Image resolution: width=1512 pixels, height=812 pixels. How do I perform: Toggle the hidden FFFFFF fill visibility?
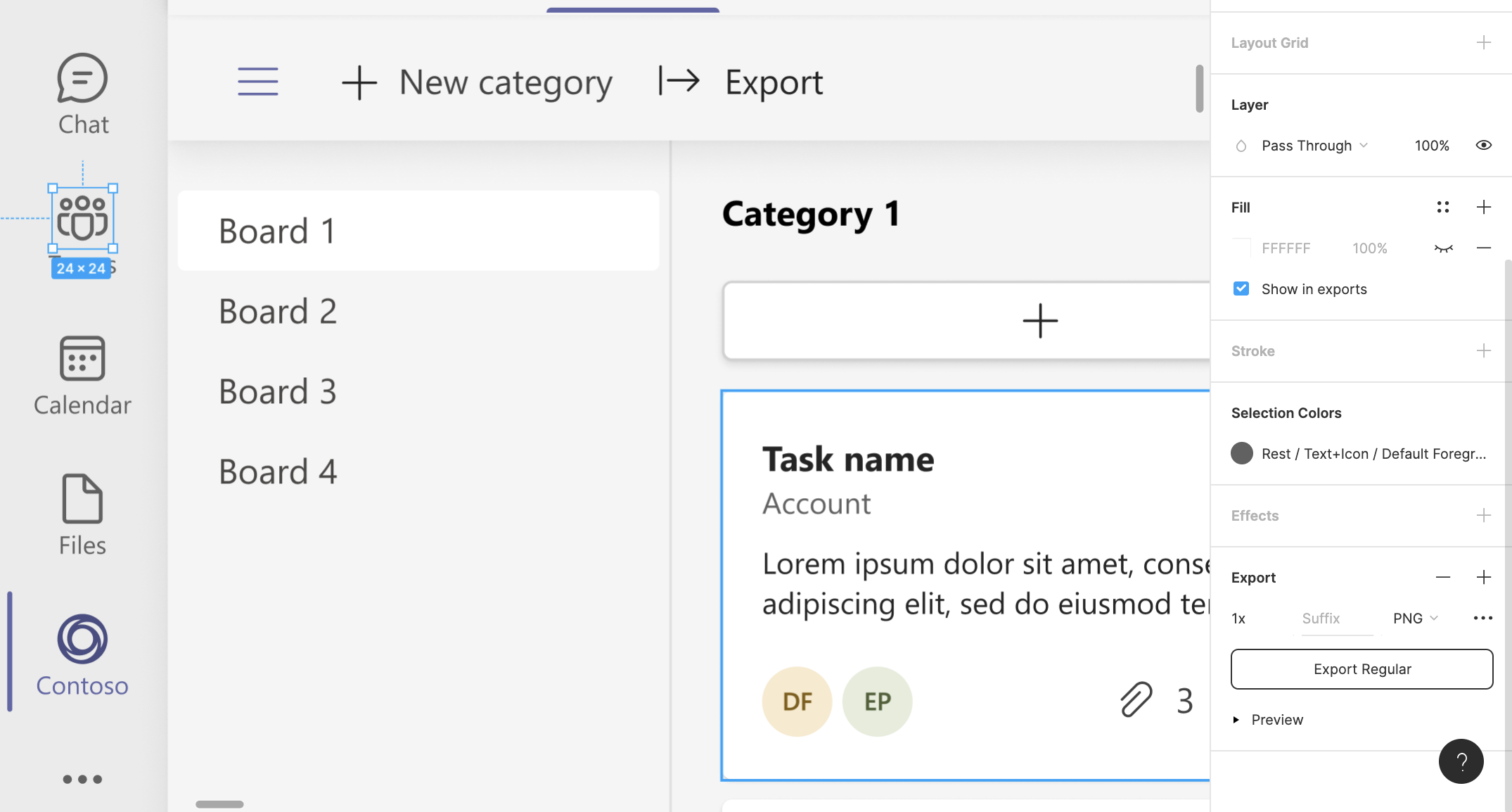pyautogui.click(x=1443, y=248)
